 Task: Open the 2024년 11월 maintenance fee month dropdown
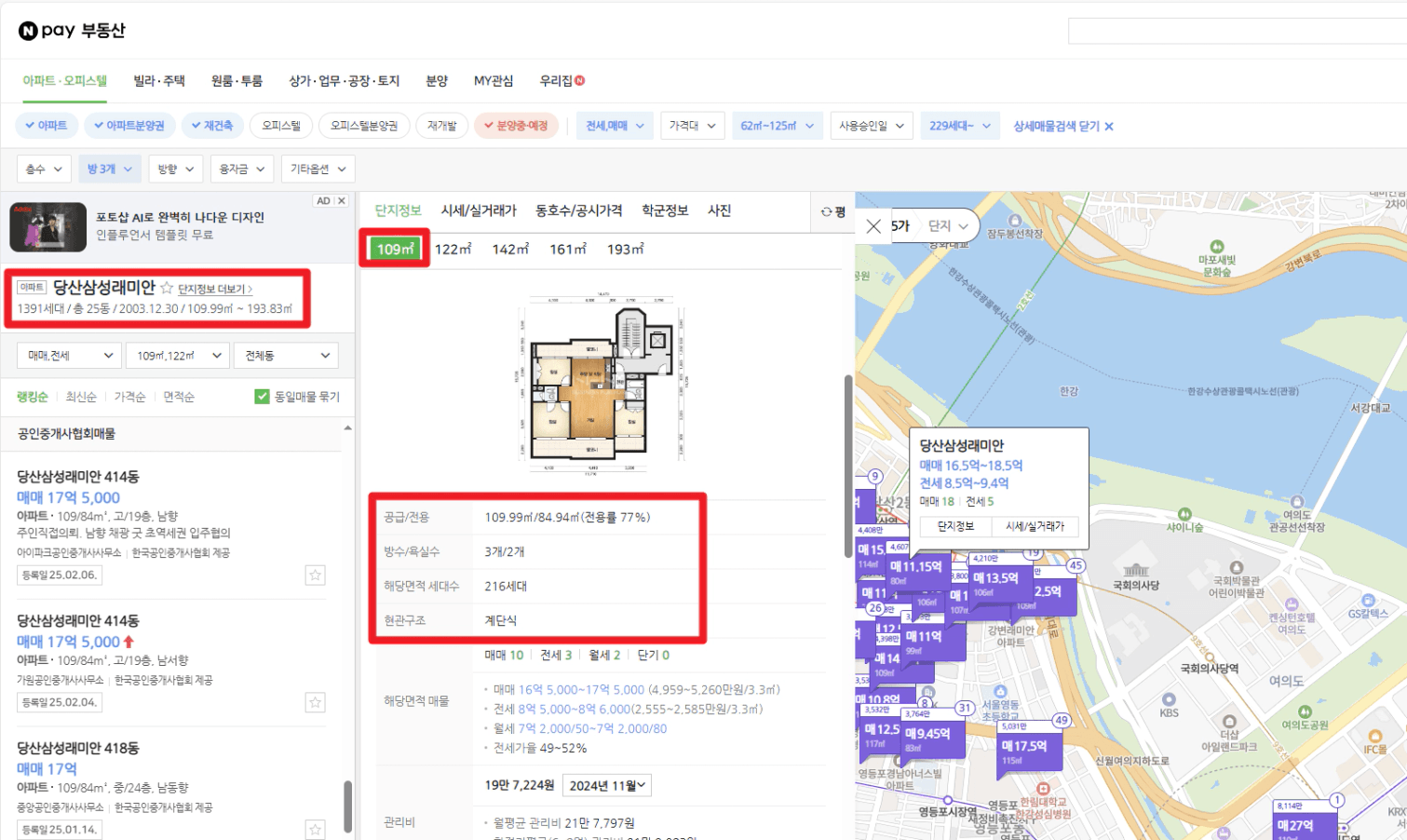[607, 785]
